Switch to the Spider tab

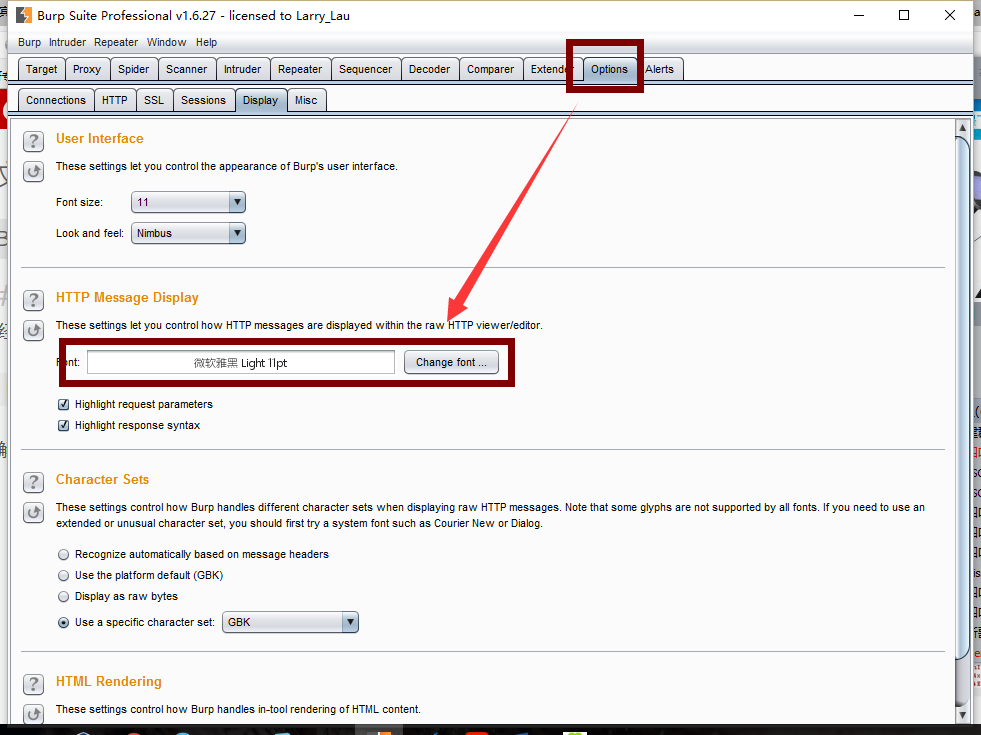(x=134, y=69)
